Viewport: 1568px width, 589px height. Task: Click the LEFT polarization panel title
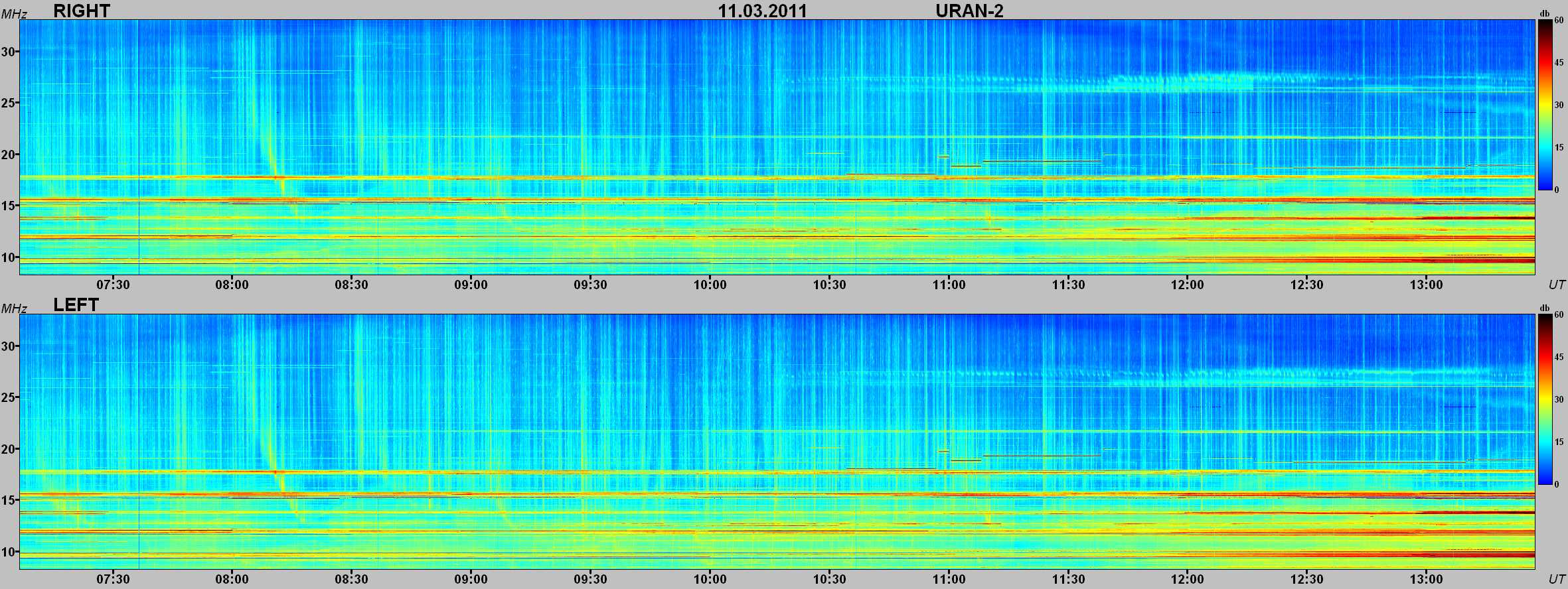click(x=76, y=305)
